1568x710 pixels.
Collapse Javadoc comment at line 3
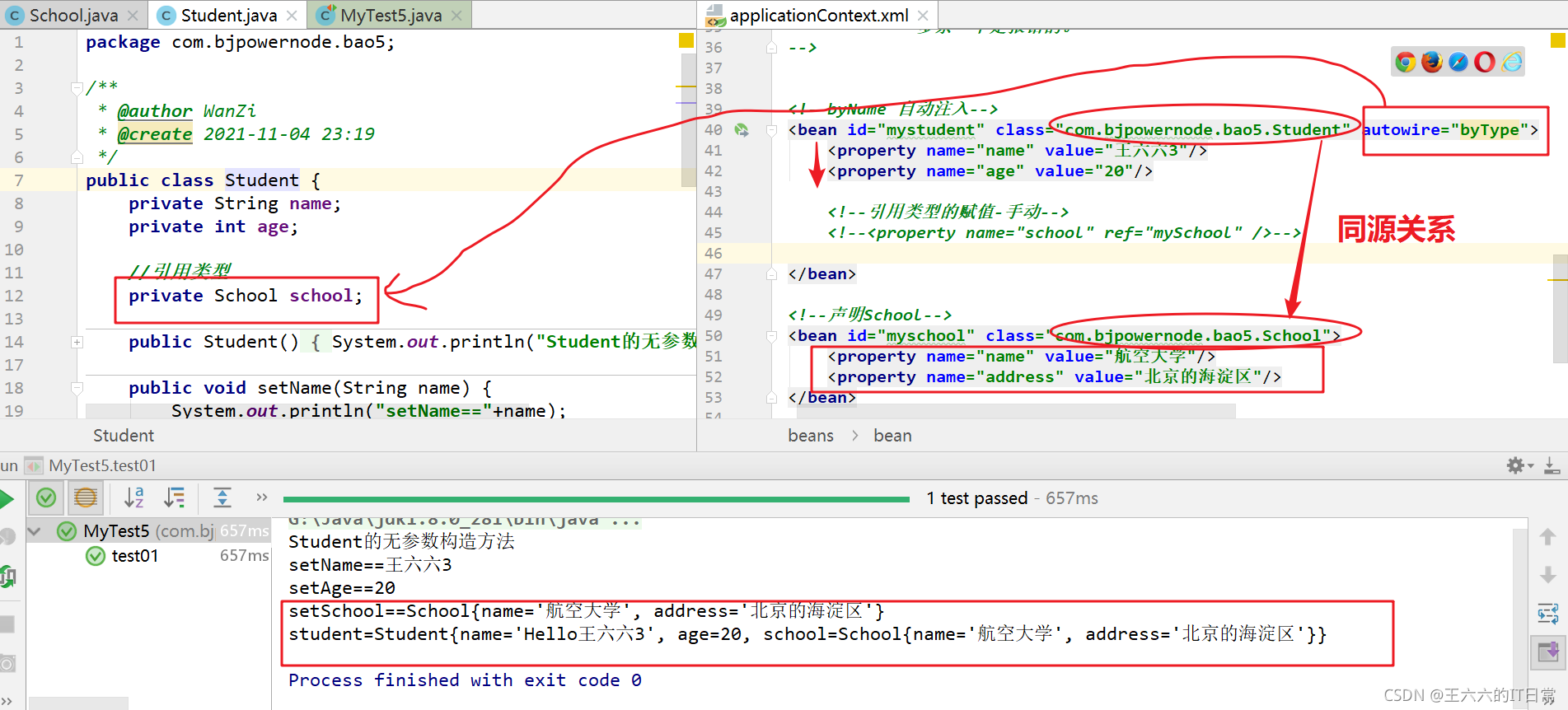pyautogui.click(x=77, y=88)
